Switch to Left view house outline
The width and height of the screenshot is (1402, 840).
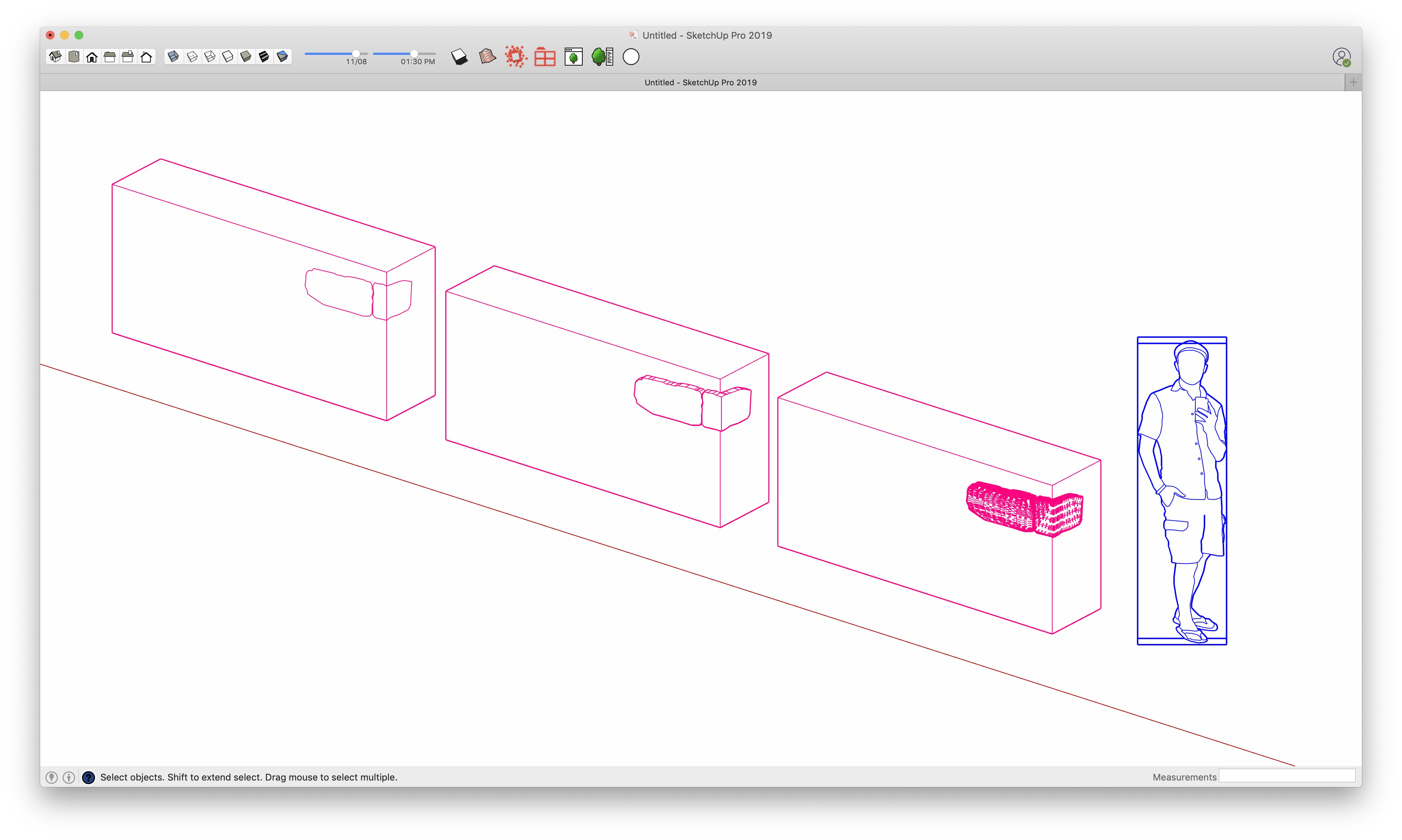[x=147, y=57]
